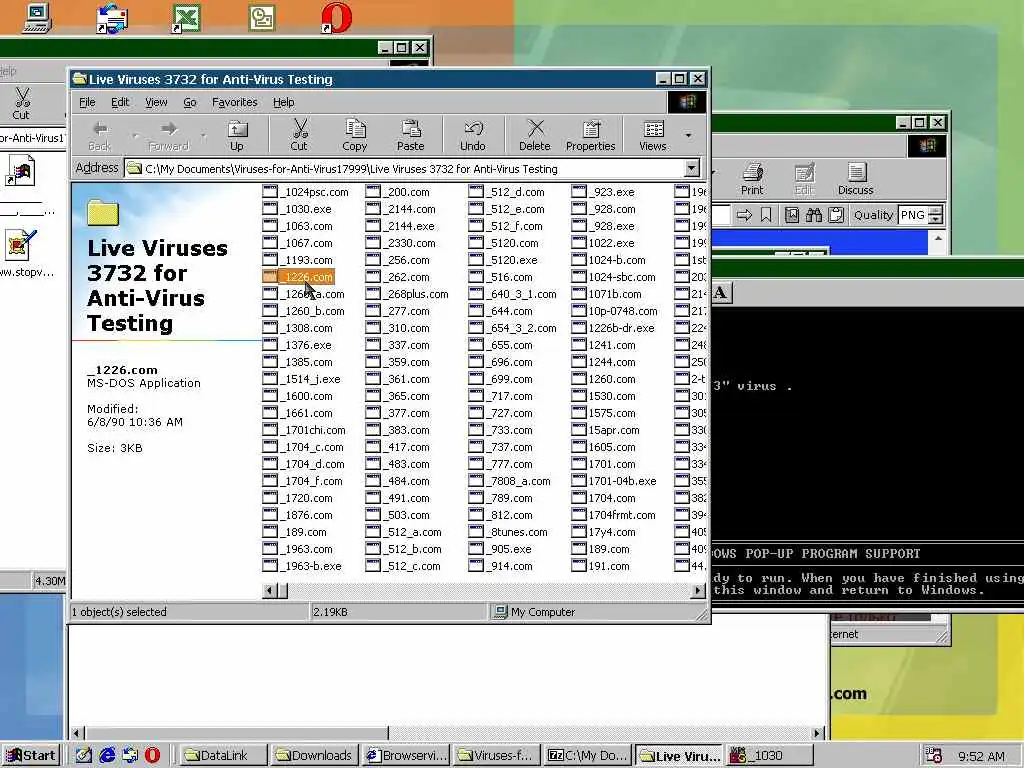Click the Views toolbar icon

653,135
